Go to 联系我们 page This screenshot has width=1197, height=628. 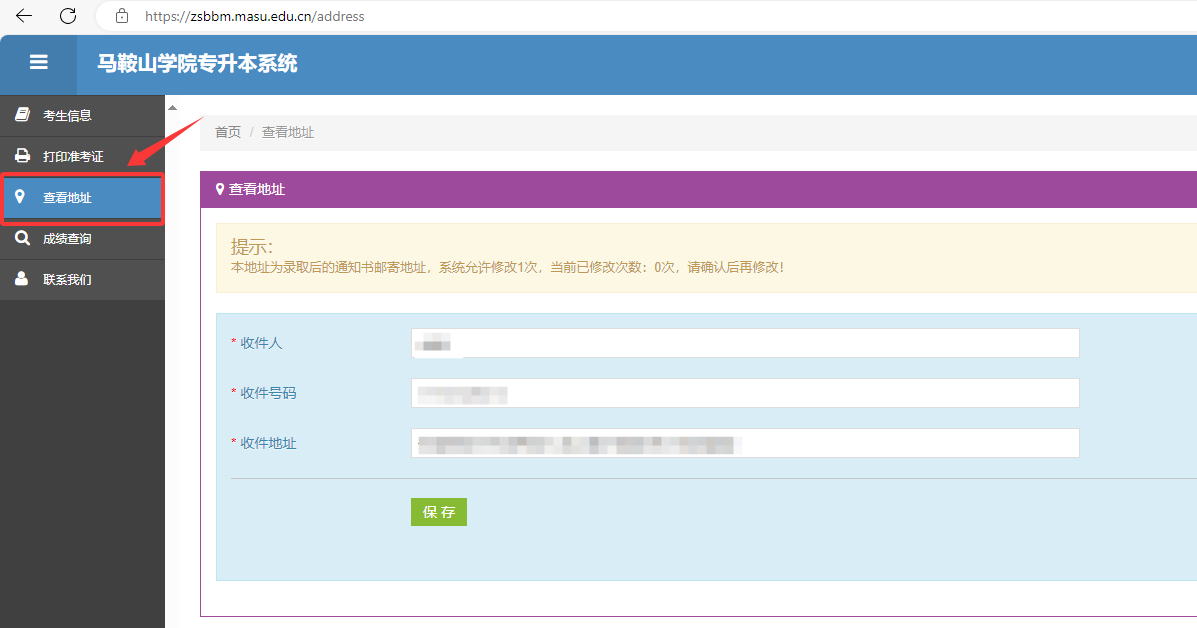pyautogui.click(x=67, y=280)
